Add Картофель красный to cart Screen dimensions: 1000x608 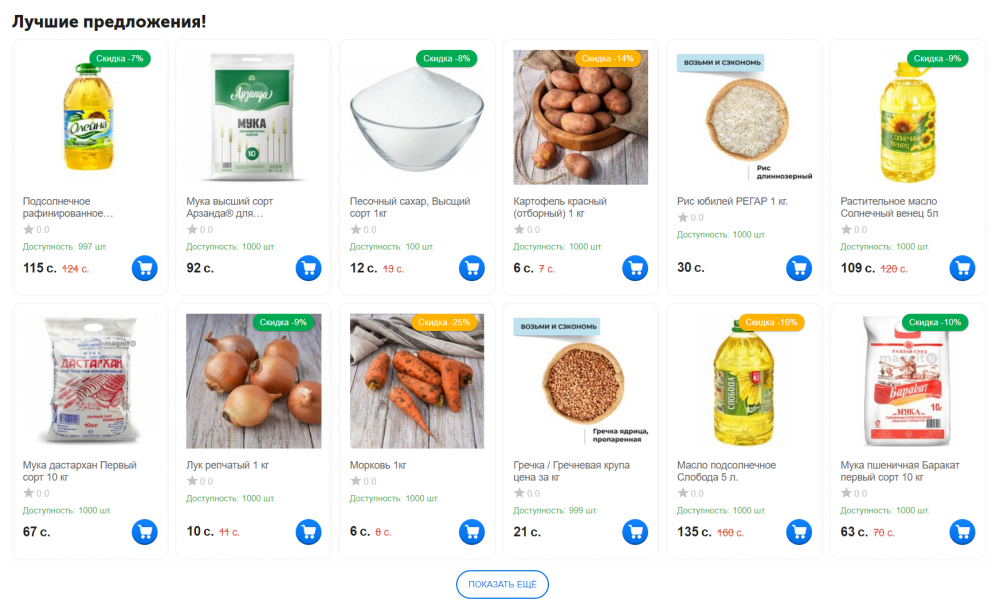[x=635, y=268]
